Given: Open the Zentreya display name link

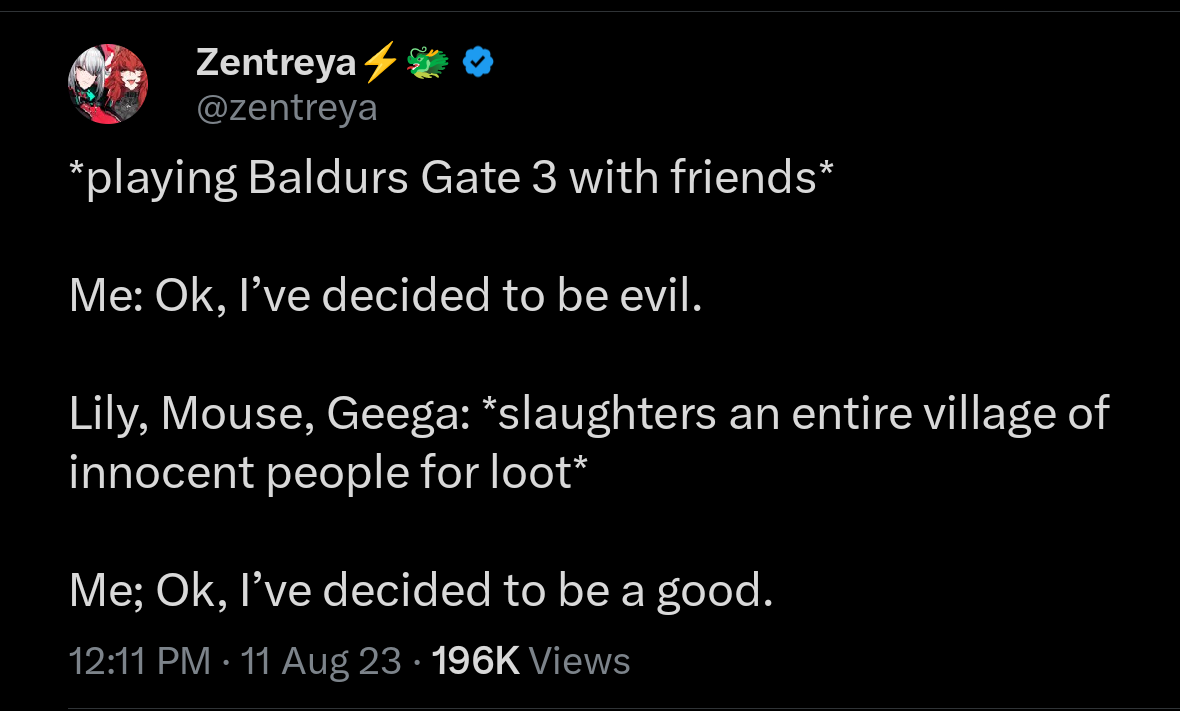Looking at the screenshot, I should pyautogui.click(x=276, y=63).
